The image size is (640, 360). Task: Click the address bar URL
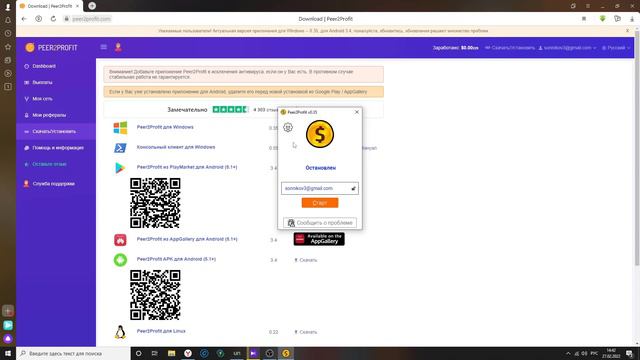(x=91, y=19)
